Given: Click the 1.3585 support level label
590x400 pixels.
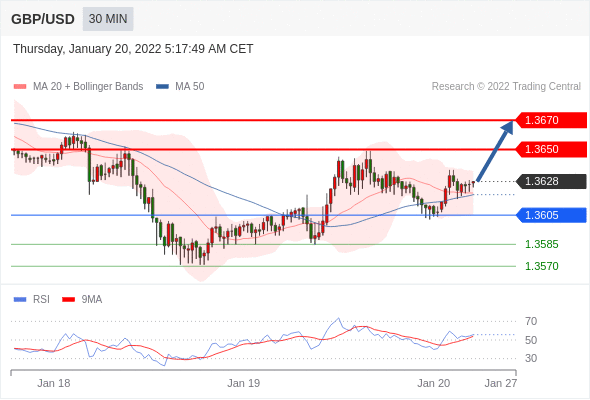Looking at the screenshot, I should pyautogui.click(x=542, y=245).
